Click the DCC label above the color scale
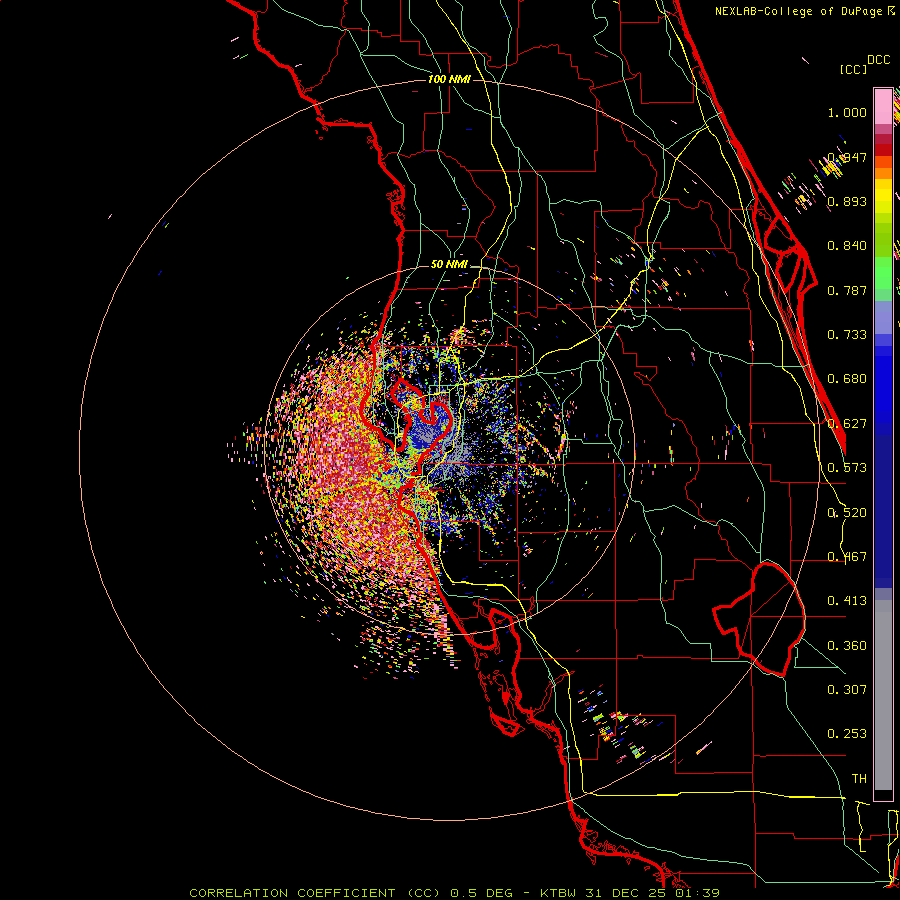Image resolution: width=900 pixels, height=900 pixels. click(878, 60)
